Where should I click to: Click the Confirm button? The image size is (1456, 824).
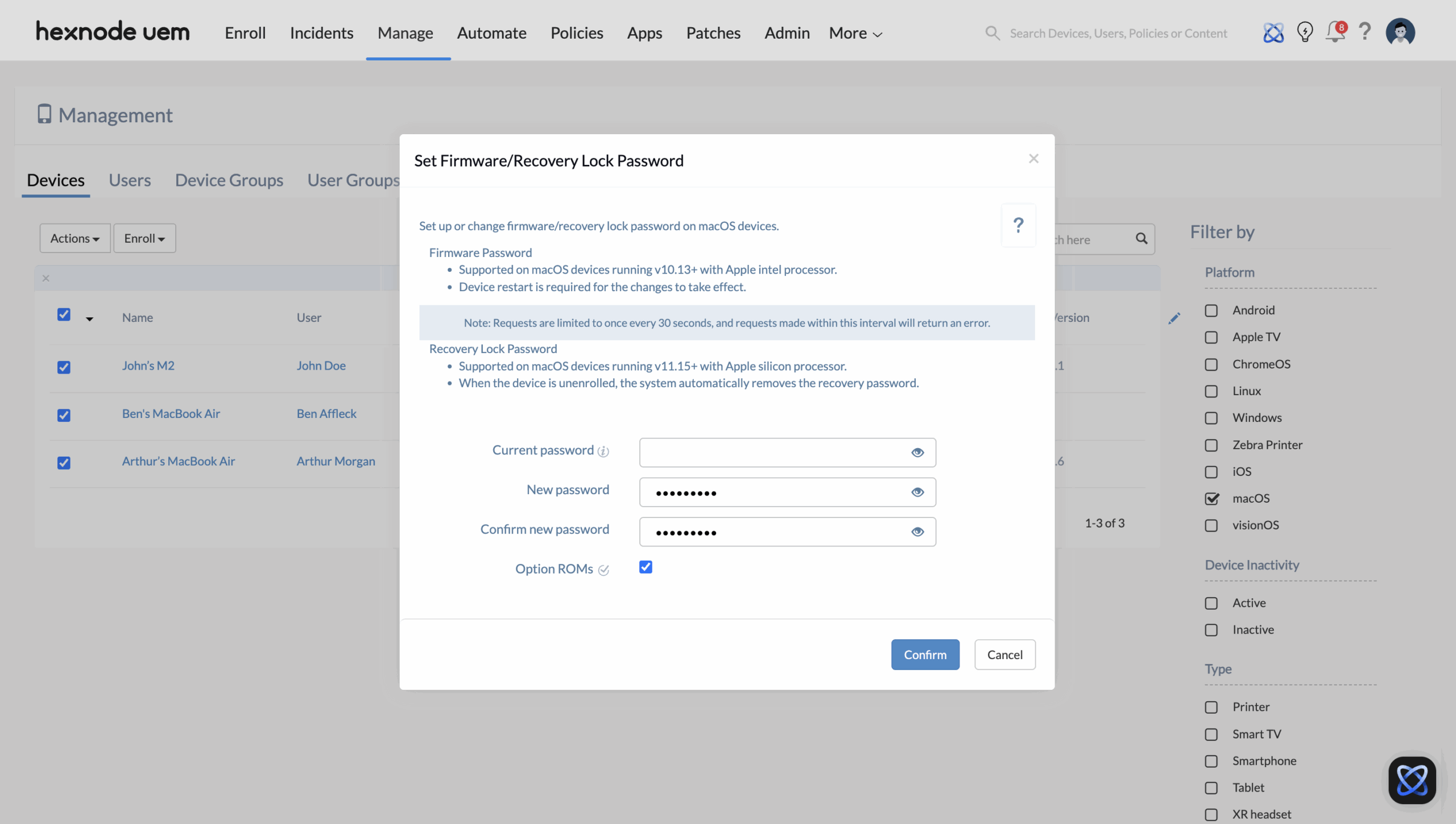pos(925,654)
